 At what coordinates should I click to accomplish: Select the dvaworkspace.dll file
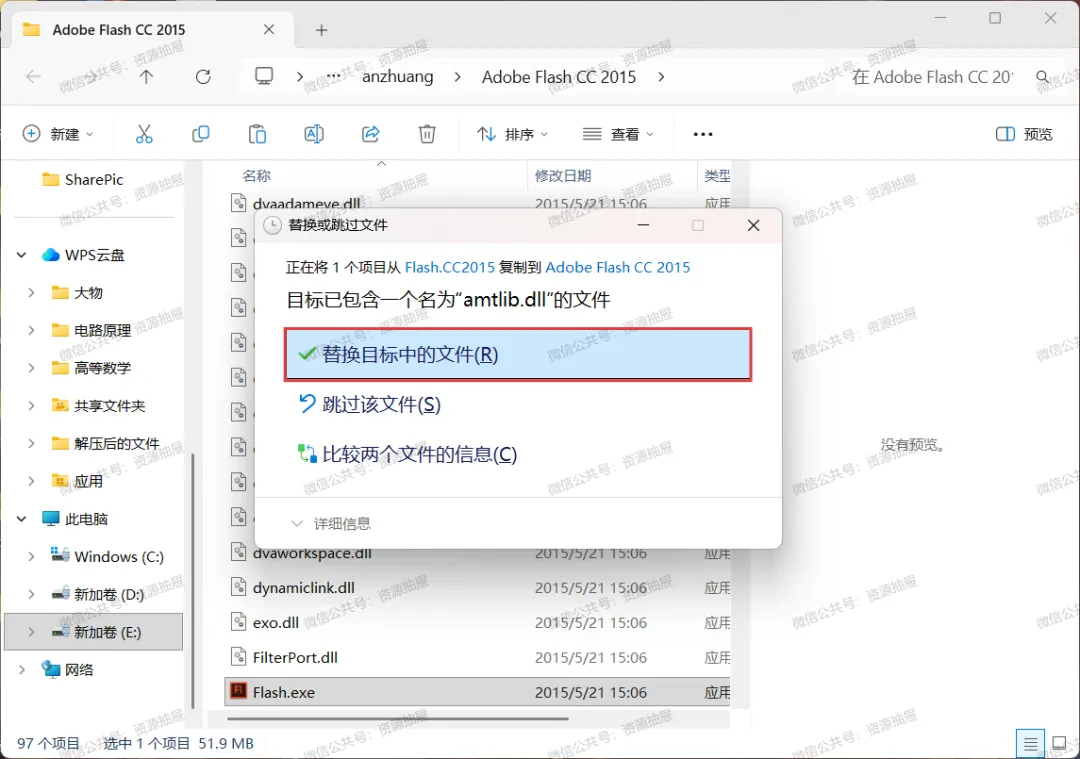(312, 553)
